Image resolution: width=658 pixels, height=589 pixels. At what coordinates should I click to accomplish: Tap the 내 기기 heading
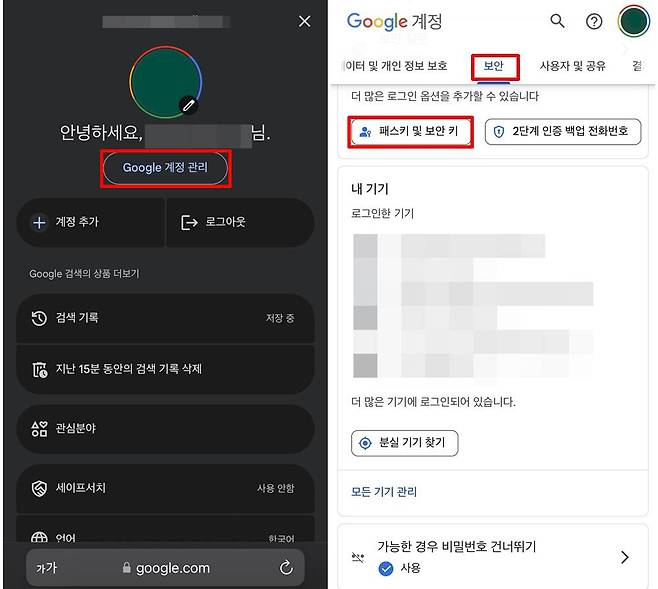(x=370, y=189)
